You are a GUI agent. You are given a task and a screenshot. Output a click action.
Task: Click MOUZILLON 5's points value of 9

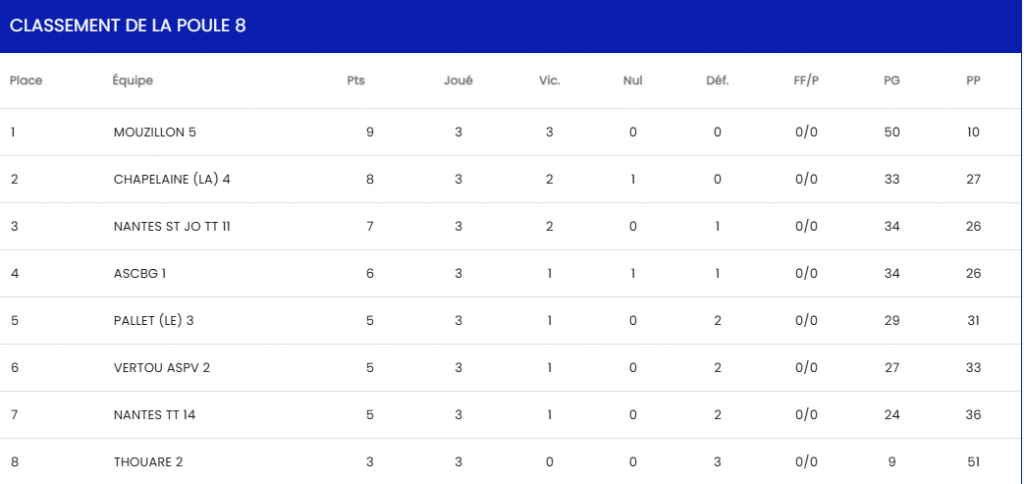click(370, 132)
